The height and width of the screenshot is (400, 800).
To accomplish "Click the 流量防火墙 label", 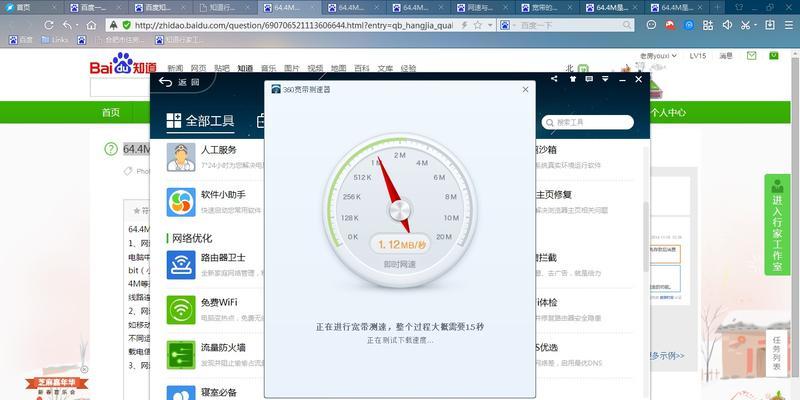I will tap(223, 347).
